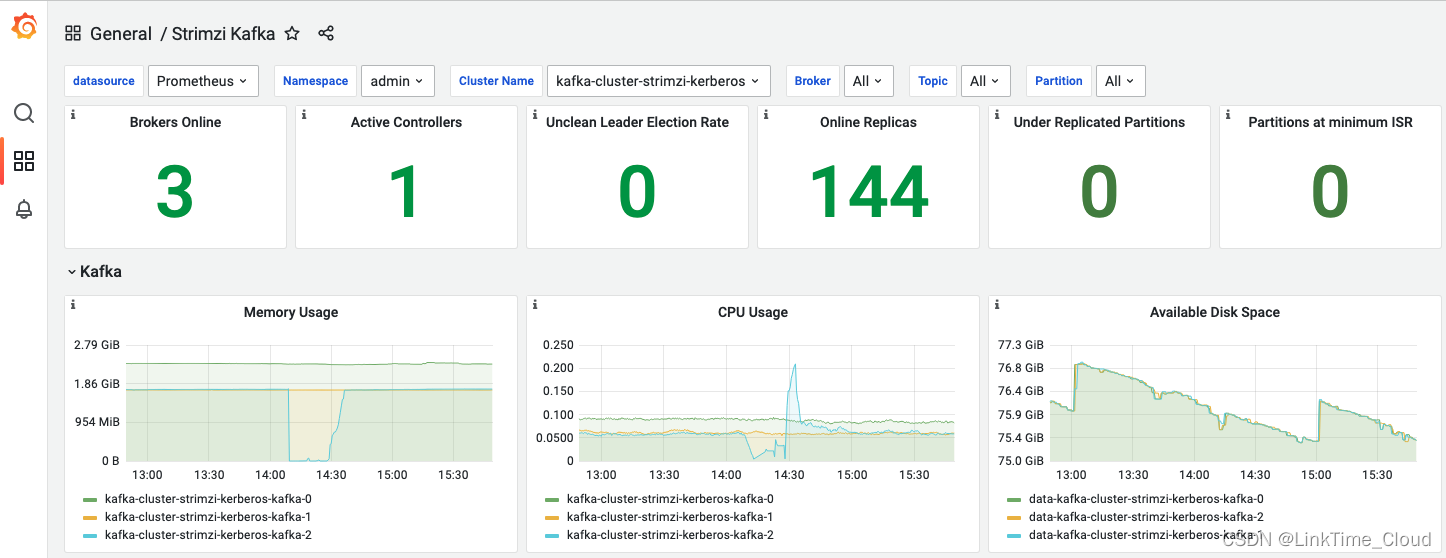Click info icon on Available Disk Space panel
This screenshot has width=1446, height=558.
point(997,305)
